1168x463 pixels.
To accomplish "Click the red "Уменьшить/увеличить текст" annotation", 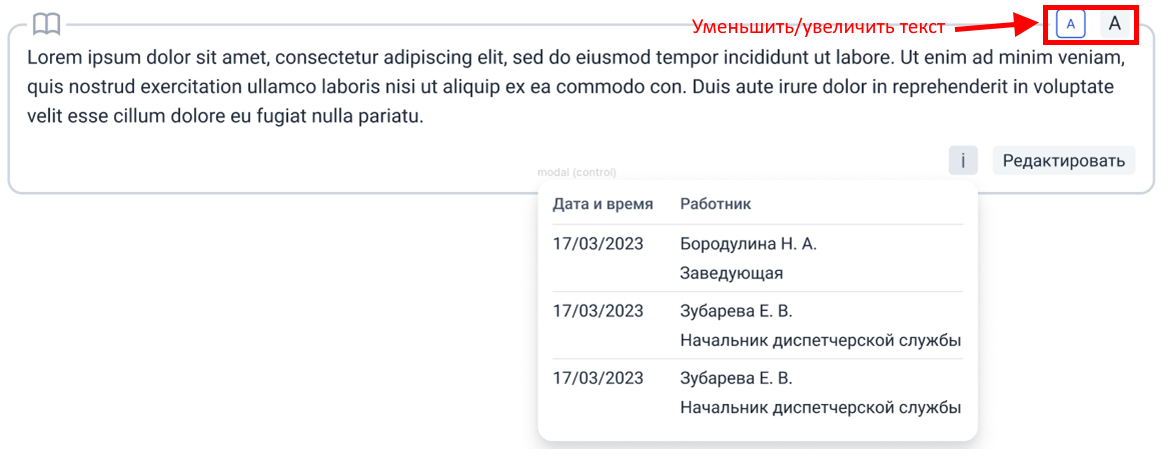I will pos(819,26).
